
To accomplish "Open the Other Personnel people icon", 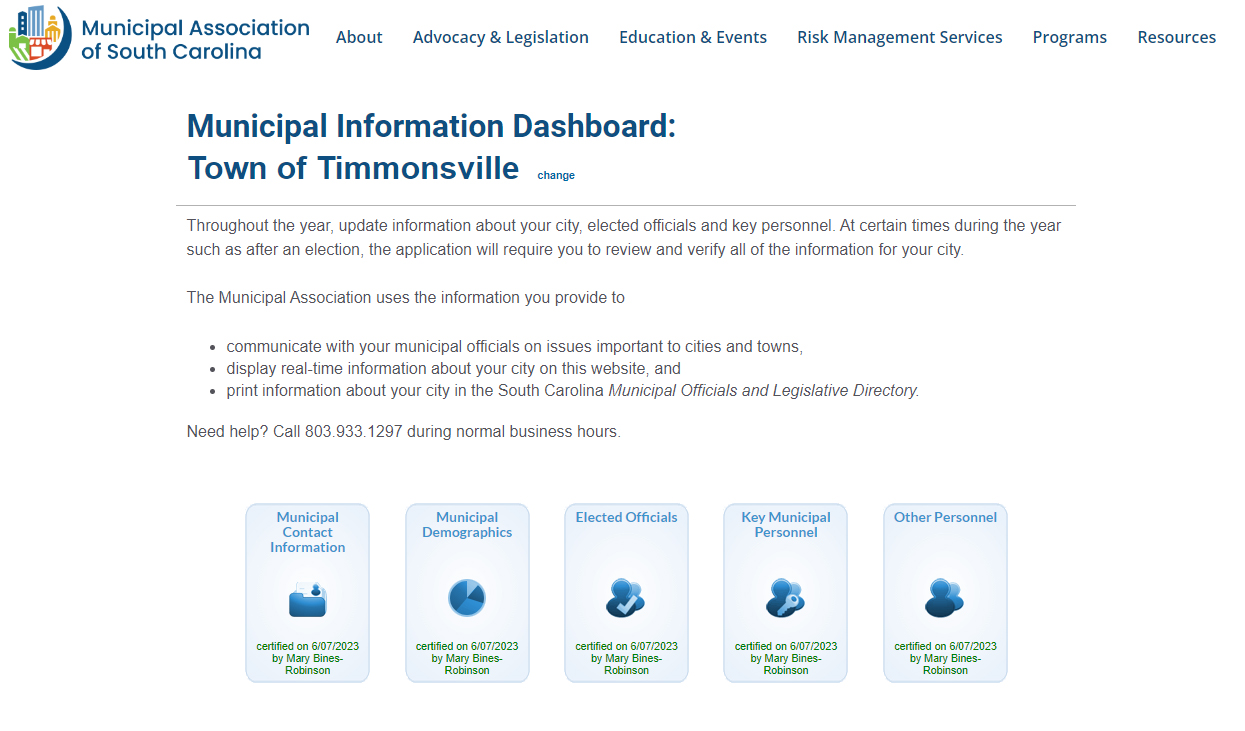I will (x=945, y=598).
